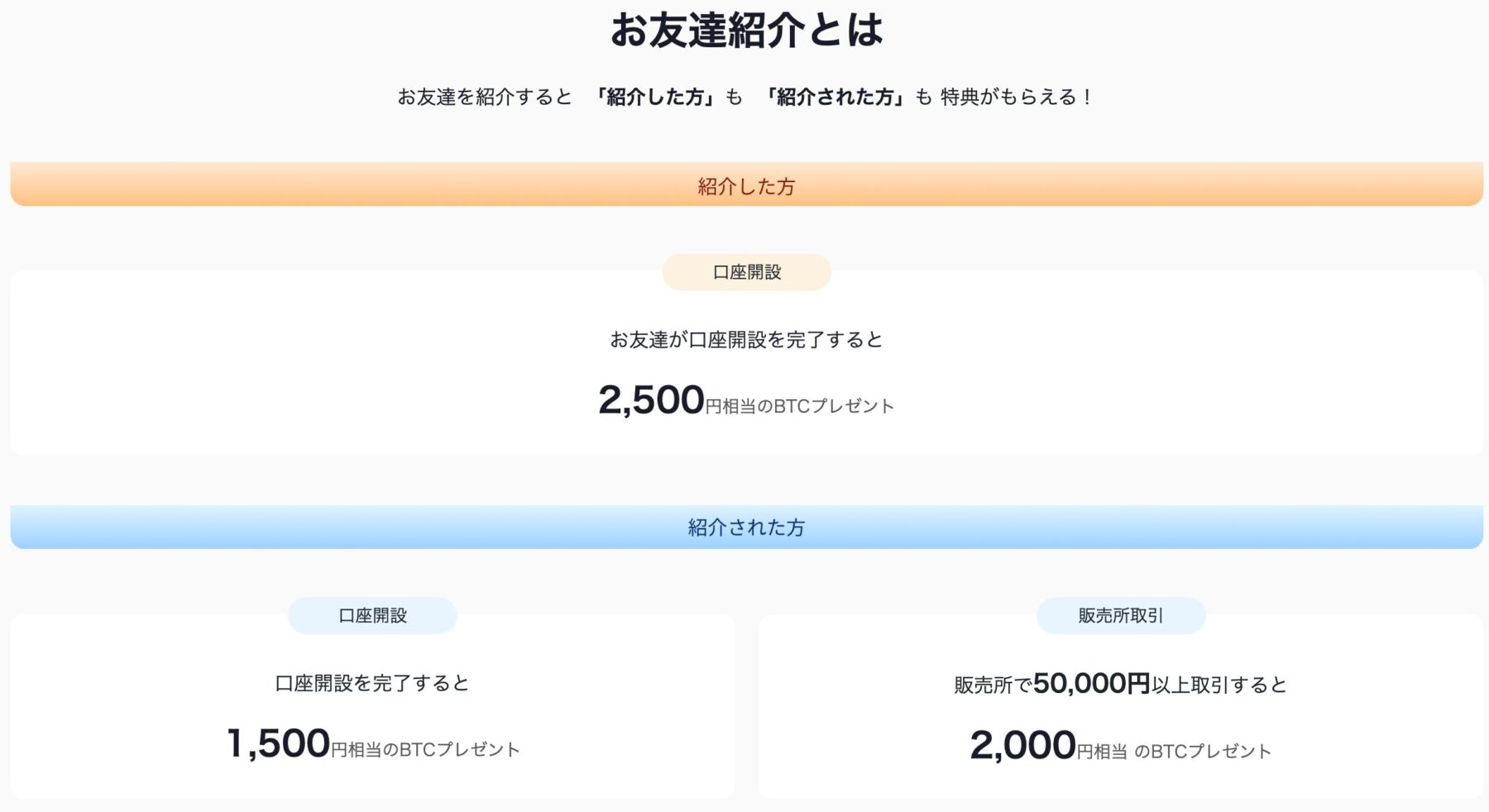Click 販売所で text in right card
Image resolution: width=1489 pixels, height=812 pixels.
(x=993, y=685)
